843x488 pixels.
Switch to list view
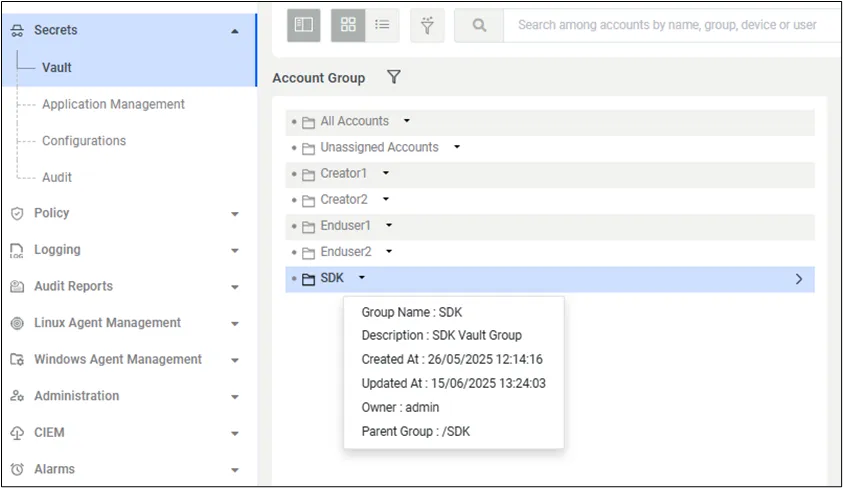382,25
